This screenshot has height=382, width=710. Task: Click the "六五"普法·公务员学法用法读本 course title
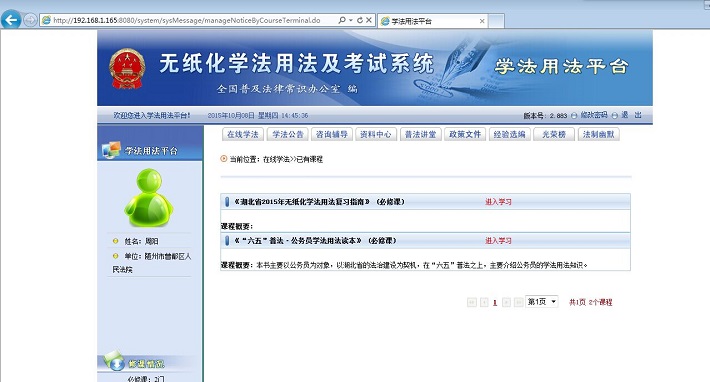(x=315, y=241)
